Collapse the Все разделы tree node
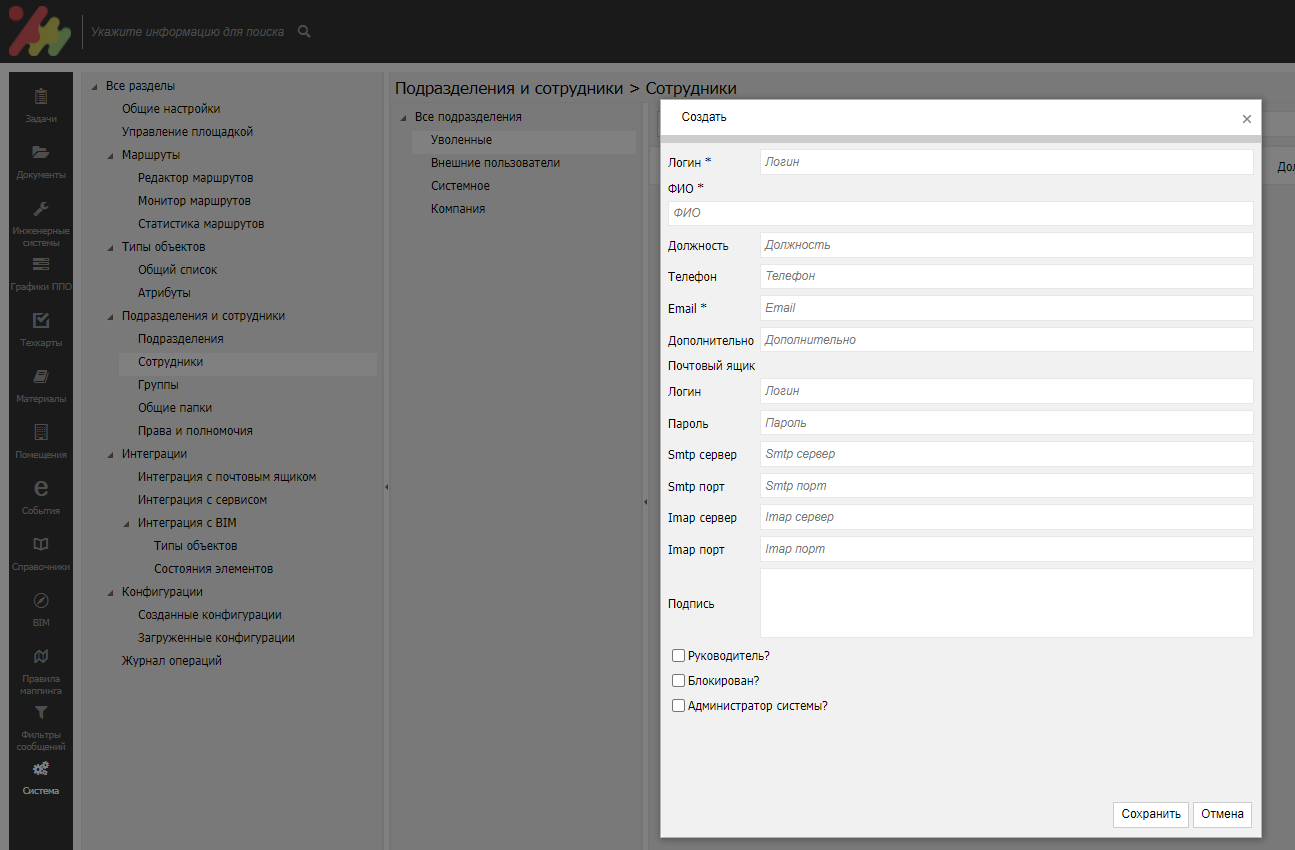Image resolution: width=1295 pixels, height=850 pixels. pos(94,87)
